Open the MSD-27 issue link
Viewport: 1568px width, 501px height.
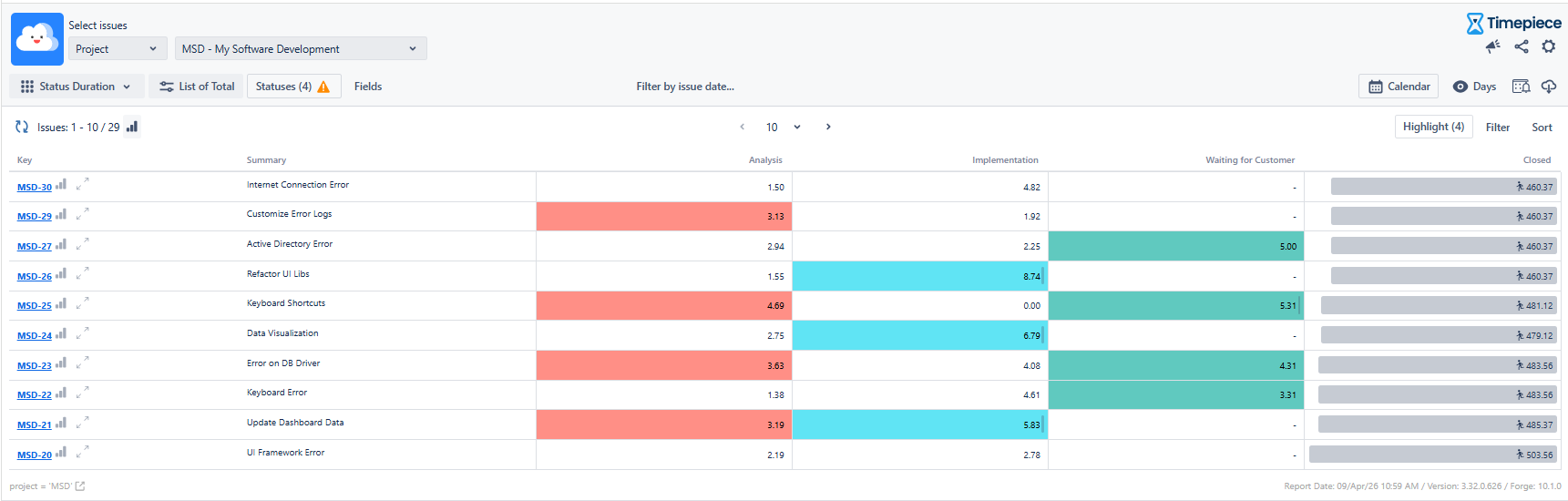tap(35, 247)
